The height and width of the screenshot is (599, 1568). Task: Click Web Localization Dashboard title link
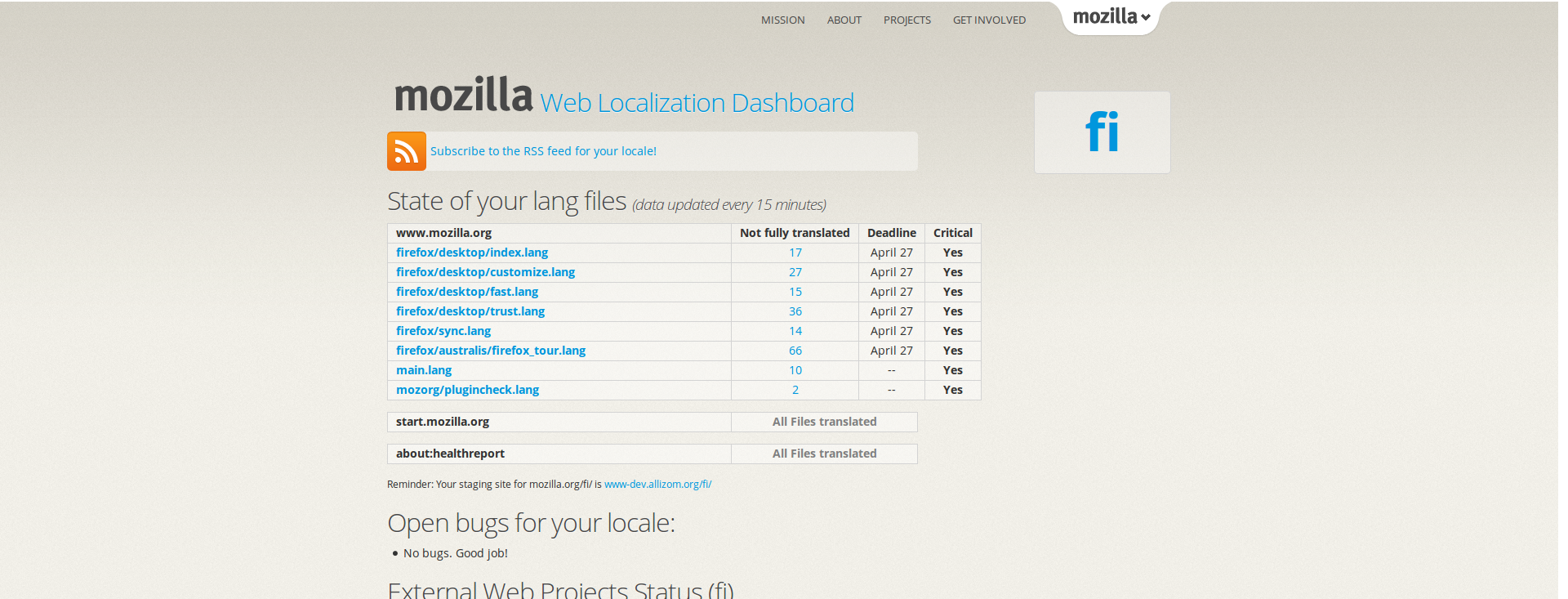tap(697, 103)
